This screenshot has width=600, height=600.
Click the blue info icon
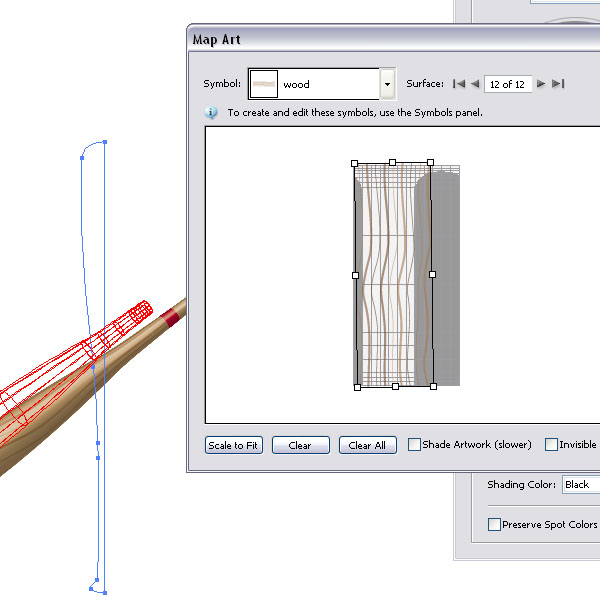coord(211,112)
